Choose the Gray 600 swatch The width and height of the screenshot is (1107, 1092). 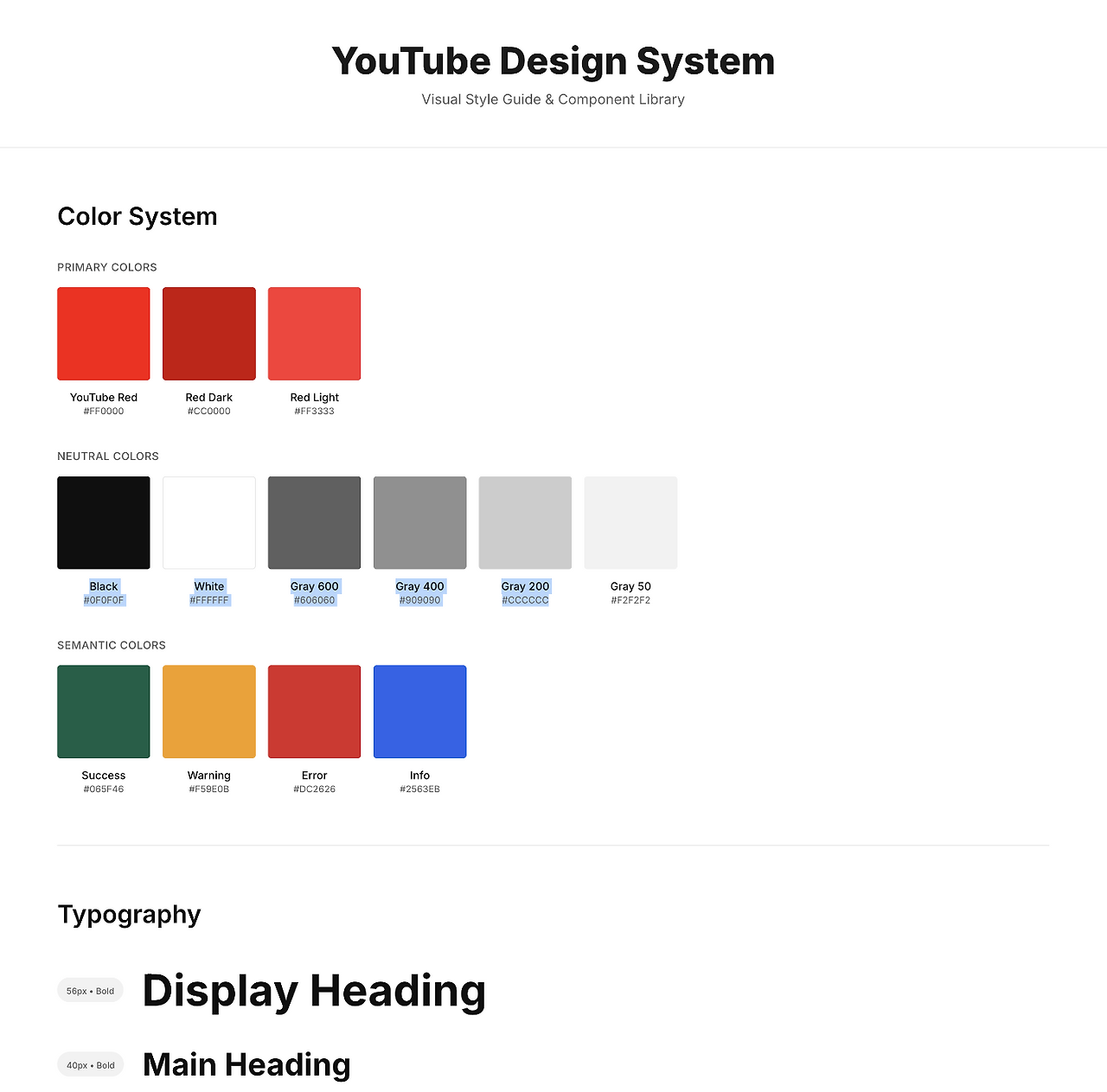click(315, 523)
